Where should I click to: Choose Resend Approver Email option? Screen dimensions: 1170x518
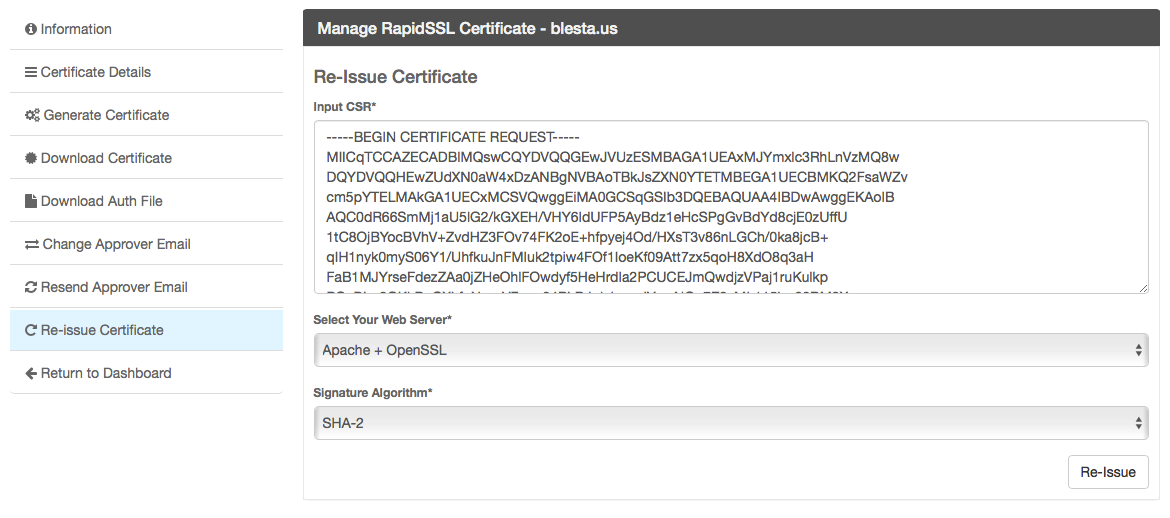pyautogui.click(x=113, y=288)
